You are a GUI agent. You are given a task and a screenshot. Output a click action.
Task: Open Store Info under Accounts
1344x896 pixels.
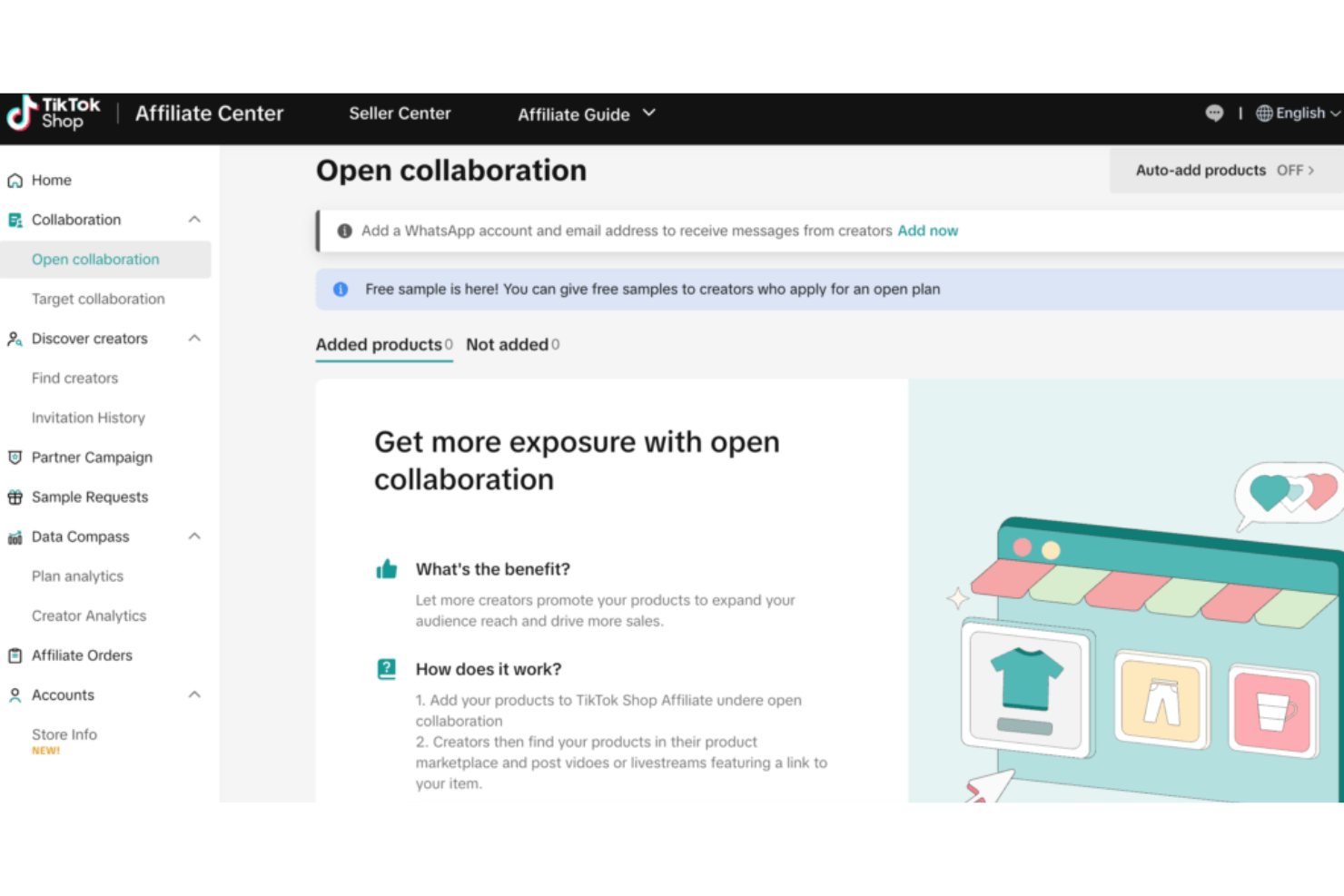click(64, 734)
